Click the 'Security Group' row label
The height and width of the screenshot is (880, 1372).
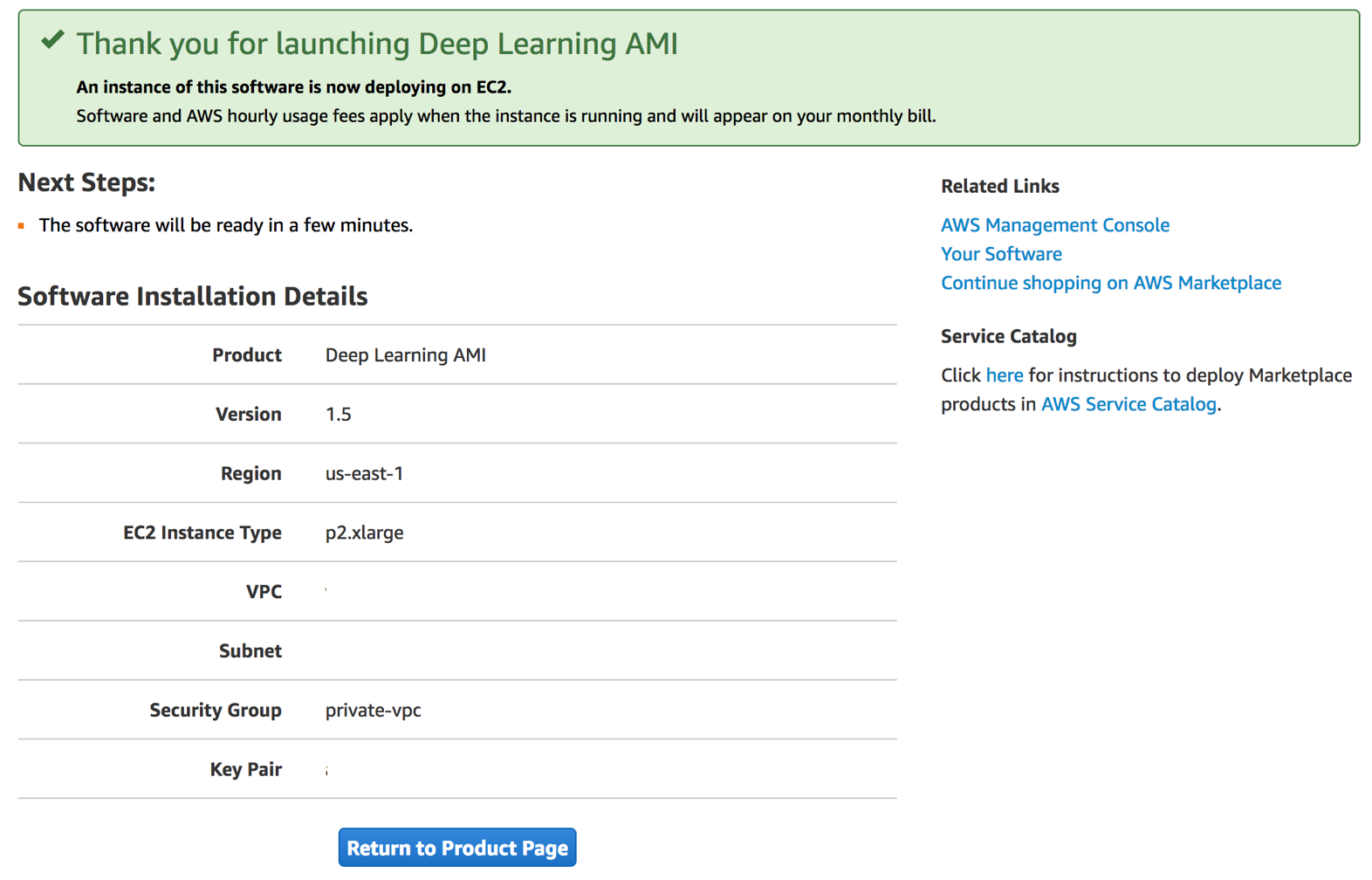pyautogui.click(x=216, y=710)
